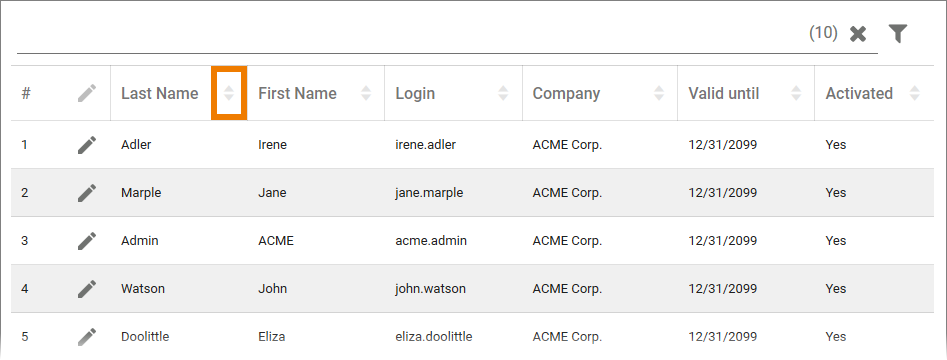Viewport: 947px width, 360px height.
Task: Edit the Admin user with pencil icon
Action: click(x=87, y=240)
